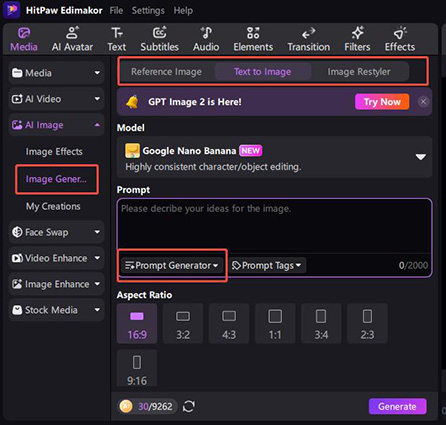
Task: Open the Settings menu
Action: click(148, 11)
